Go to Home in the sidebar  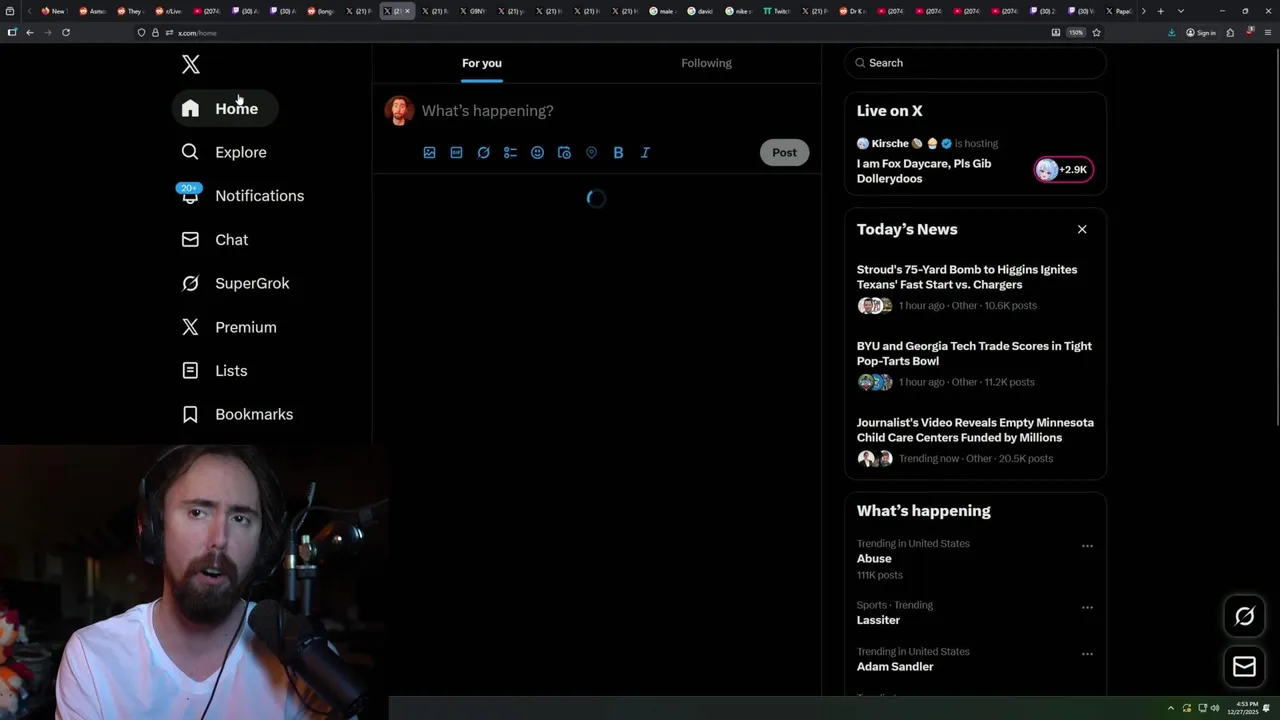(x=225, y=108)
